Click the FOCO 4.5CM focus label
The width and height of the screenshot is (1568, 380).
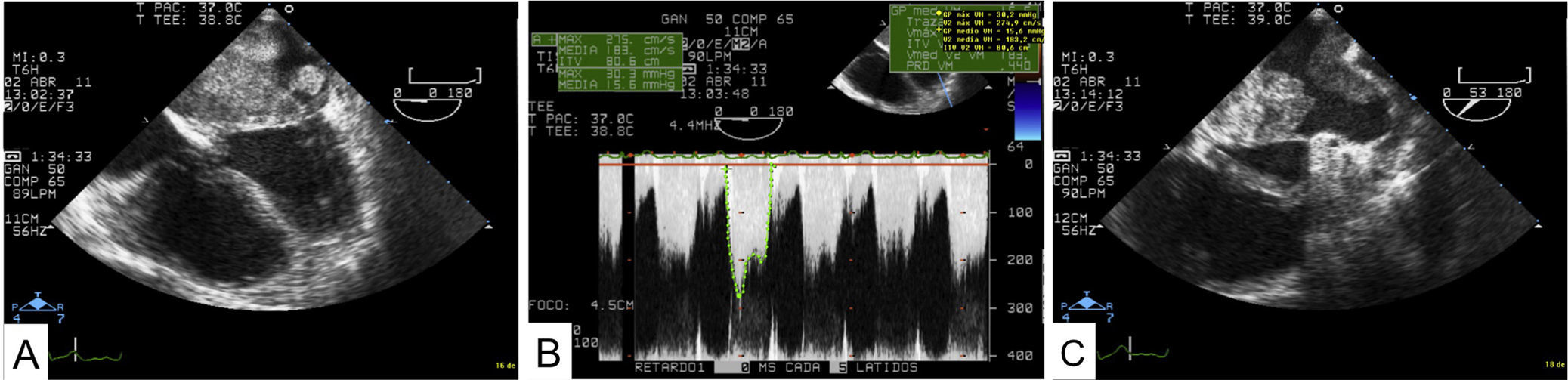(x=579, y=307)
